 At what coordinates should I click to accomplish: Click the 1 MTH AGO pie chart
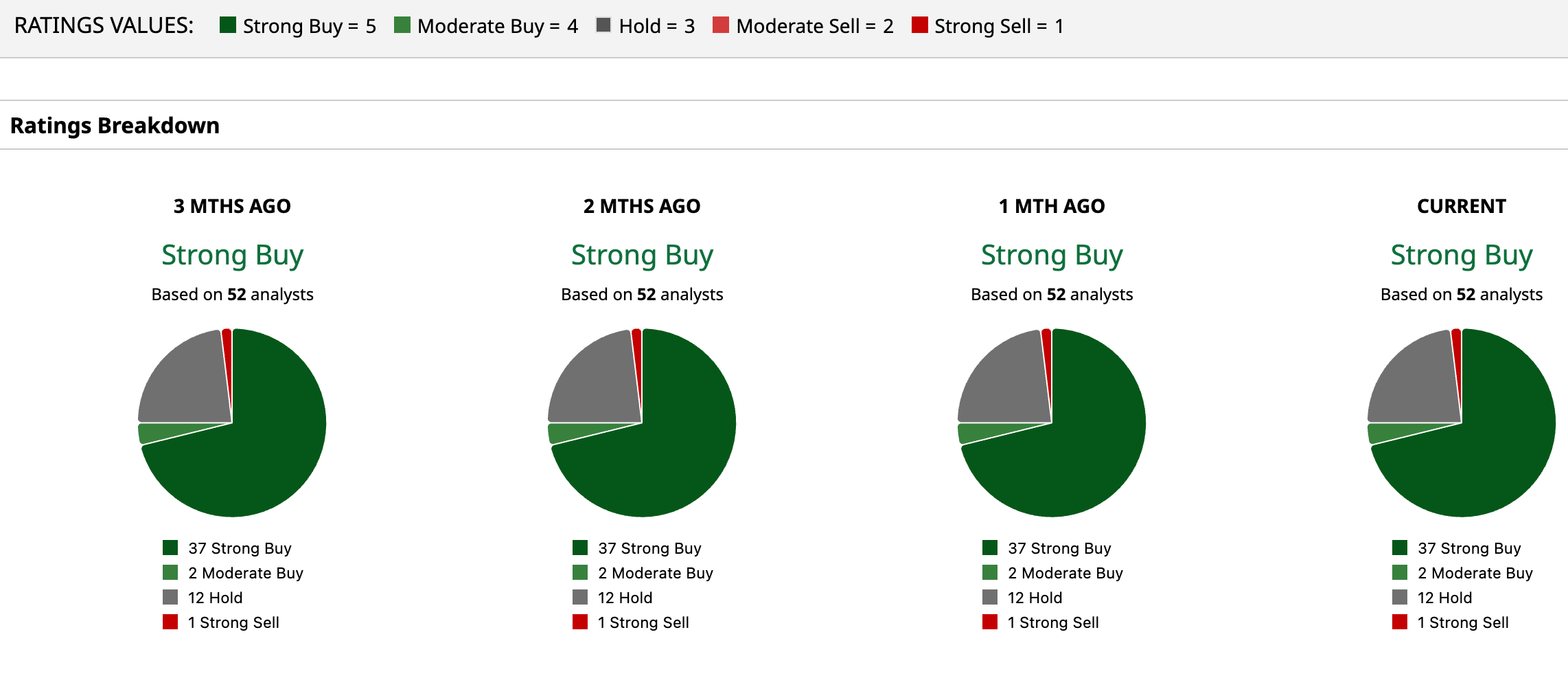coord(1052,422)
